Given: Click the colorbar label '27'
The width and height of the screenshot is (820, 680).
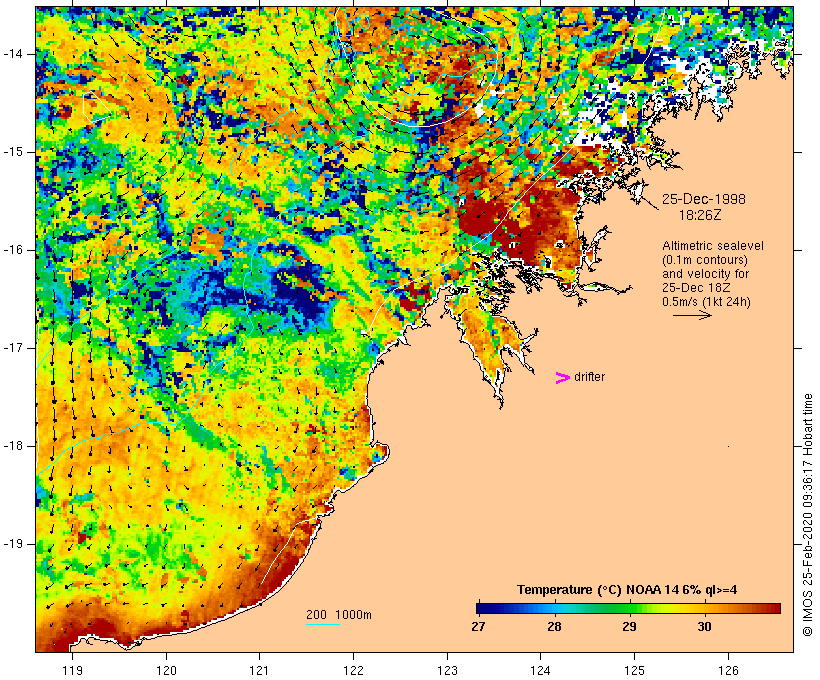Looking at the screenshot, I should click(478, 626).
